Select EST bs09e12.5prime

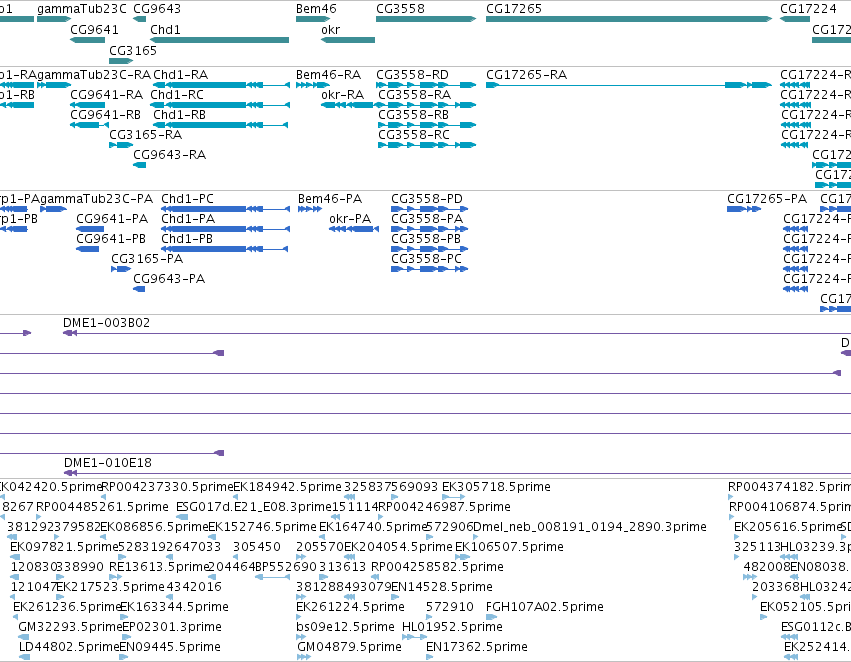345,627
